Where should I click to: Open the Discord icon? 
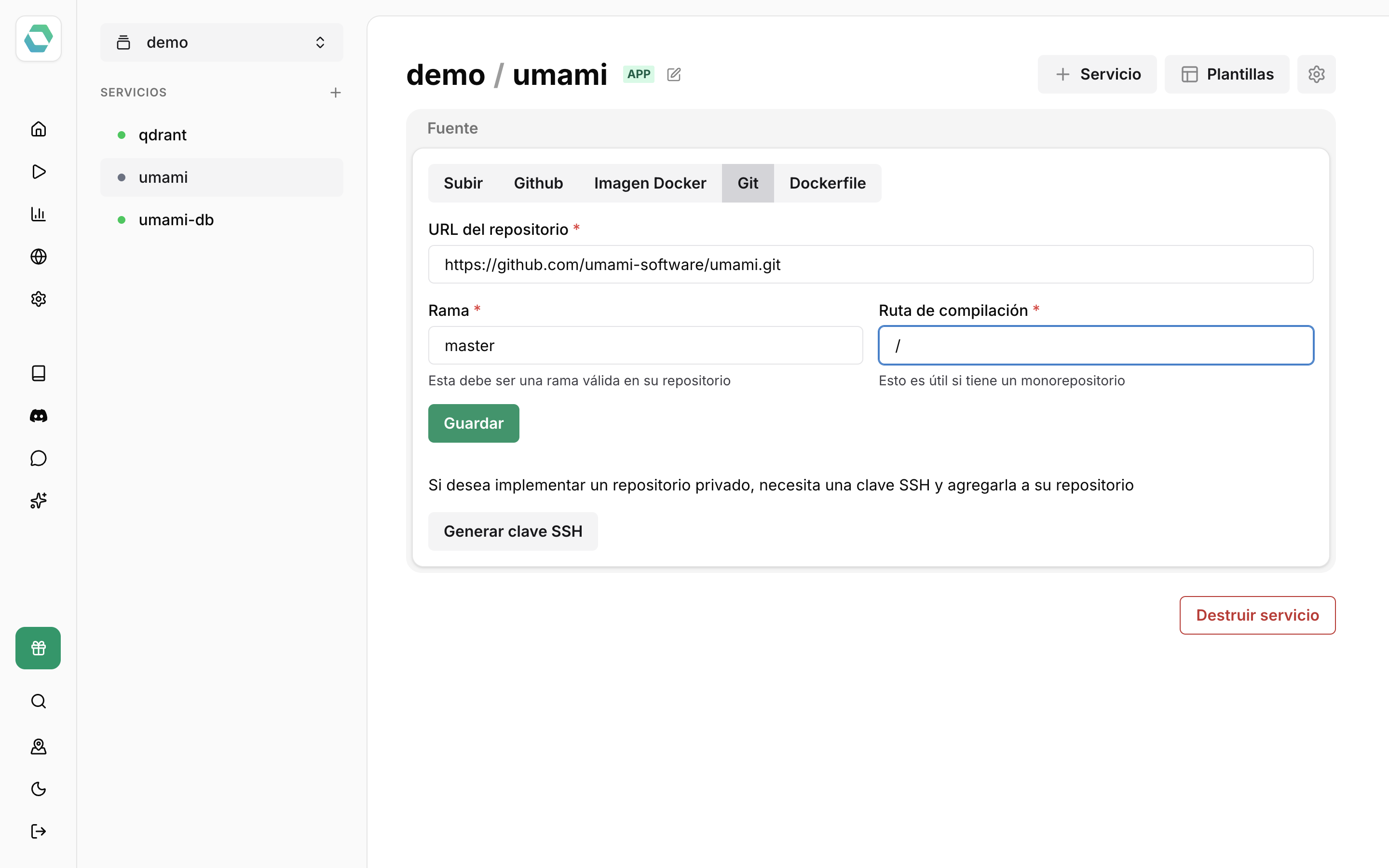pos(39,416)
